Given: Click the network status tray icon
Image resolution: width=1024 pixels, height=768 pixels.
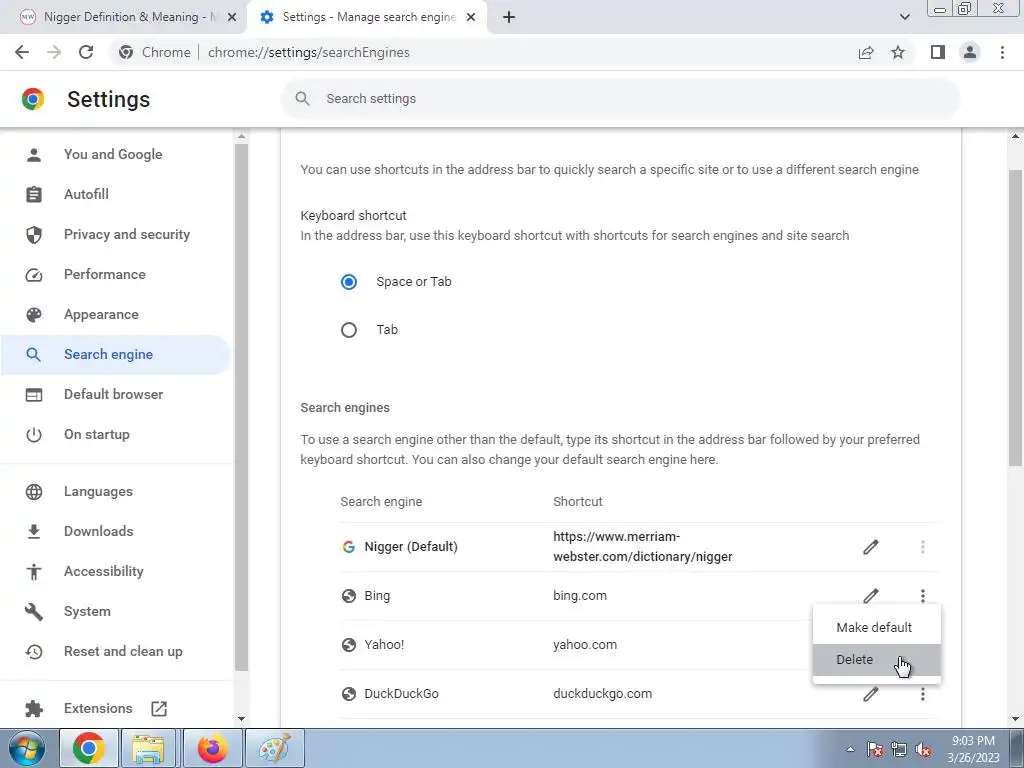Looking at the screenshot, I should [899, 750].
